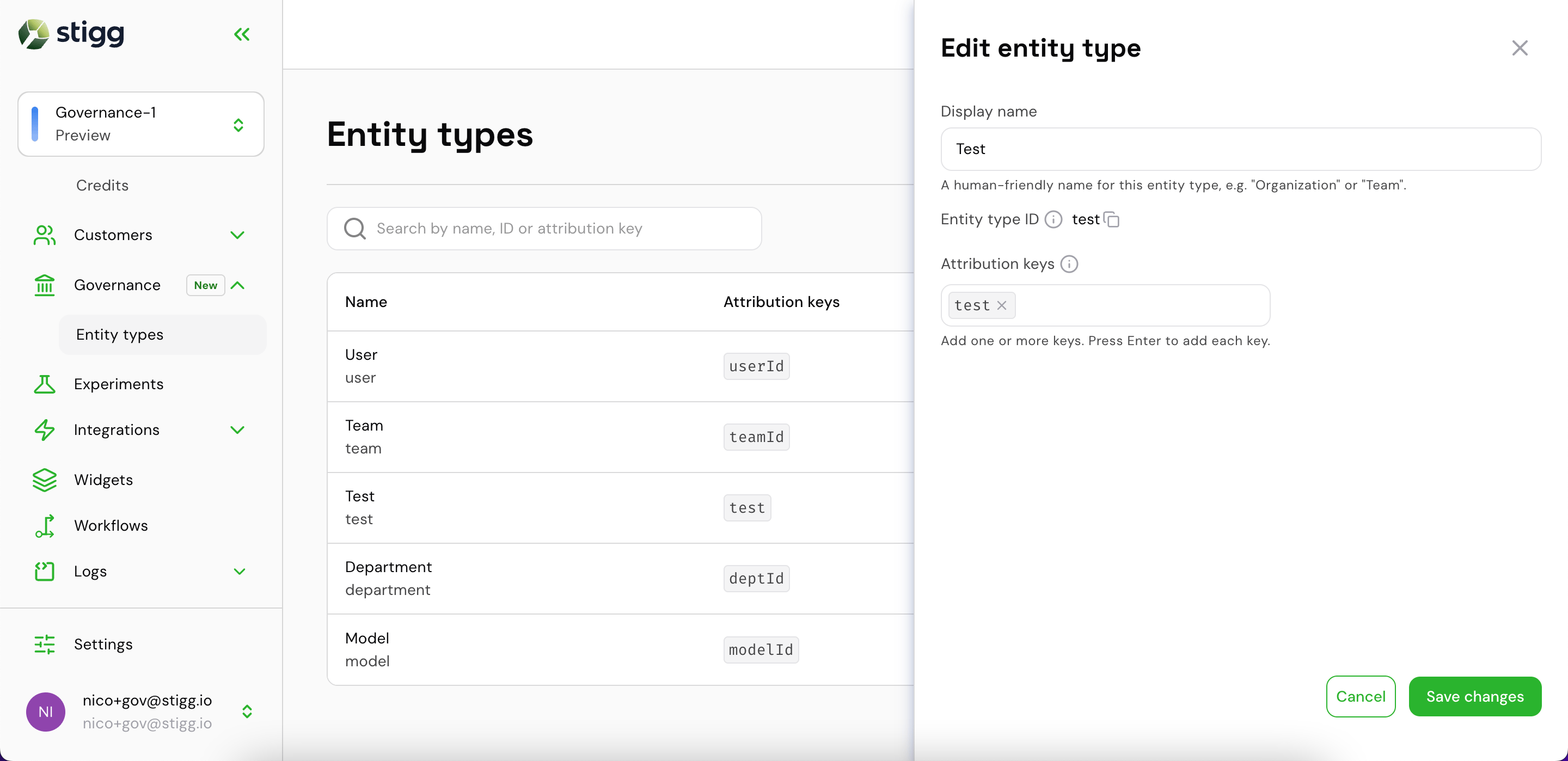Open Settings from the sidebar

click(x=103, y=644)
